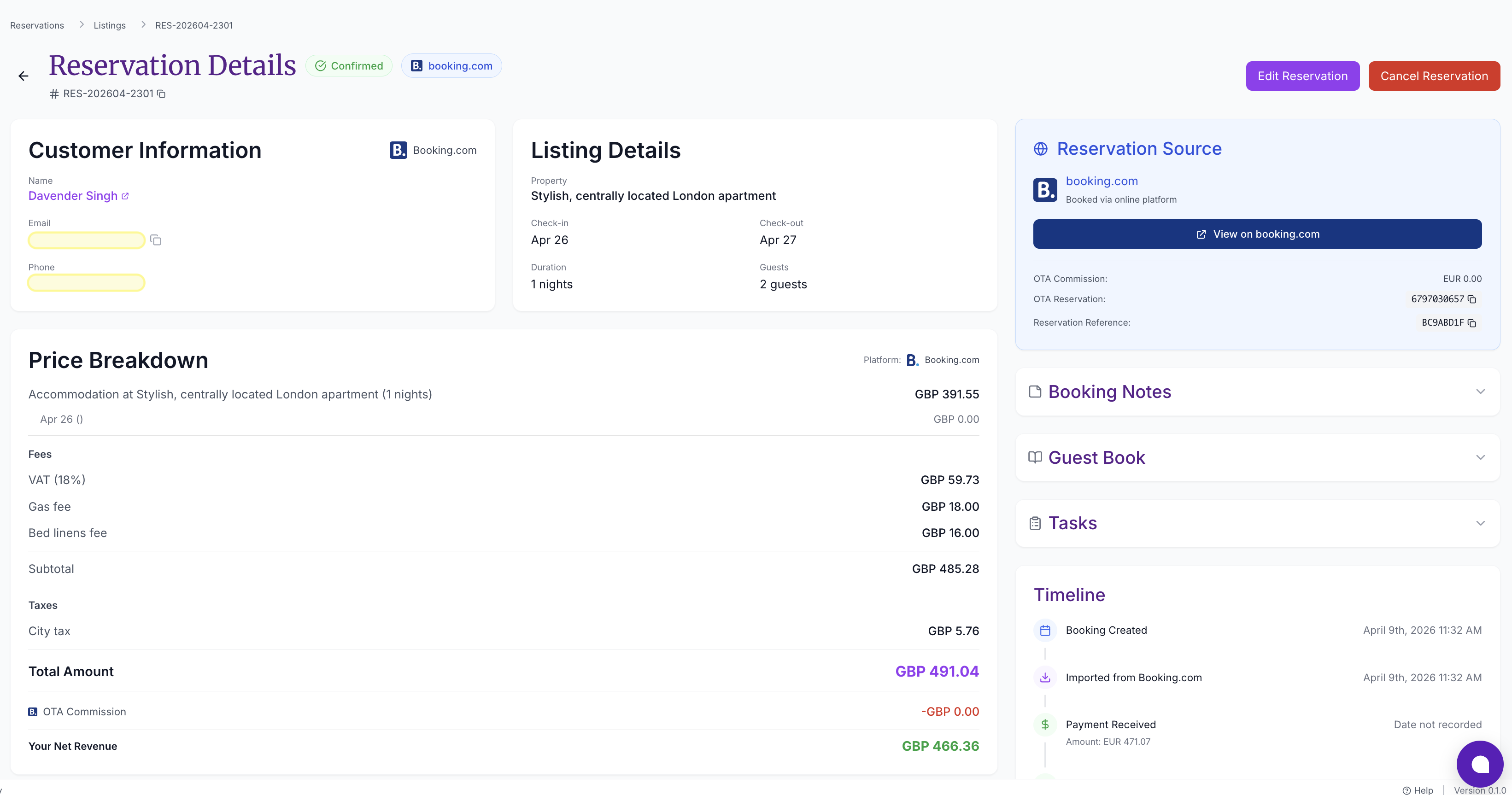1512x795 pixels.
Task: Click the VAT (18%) fee row label
Action: click(x=57, y=480)
